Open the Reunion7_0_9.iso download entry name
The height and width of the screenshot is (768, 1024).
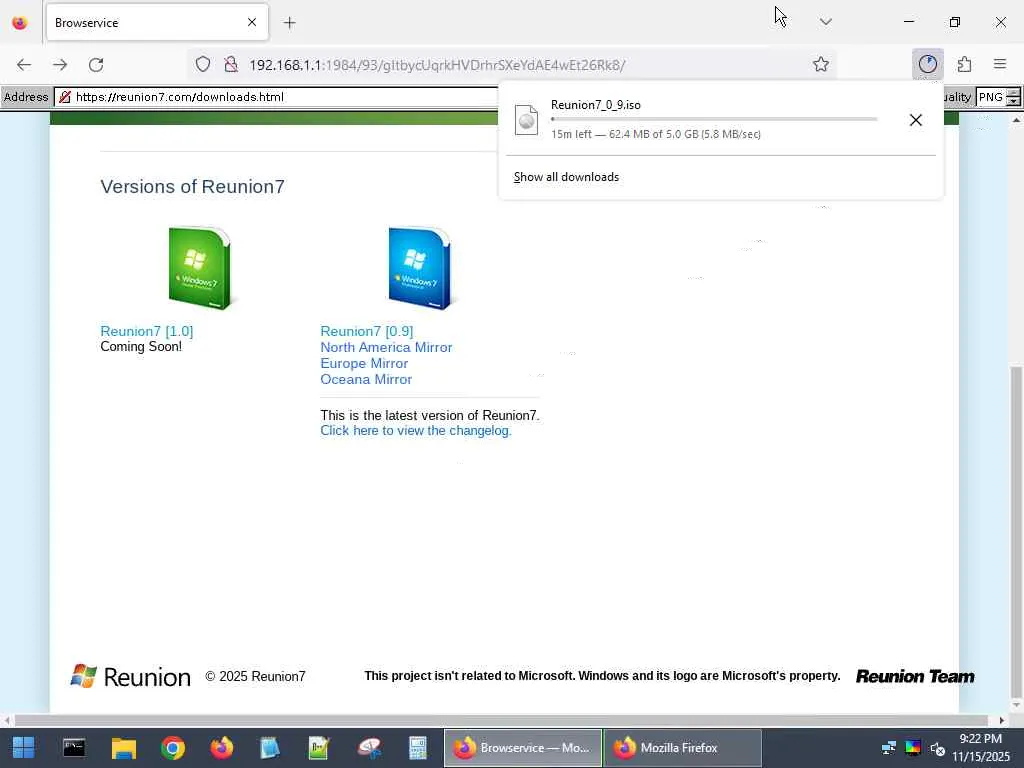click(596, 104)
